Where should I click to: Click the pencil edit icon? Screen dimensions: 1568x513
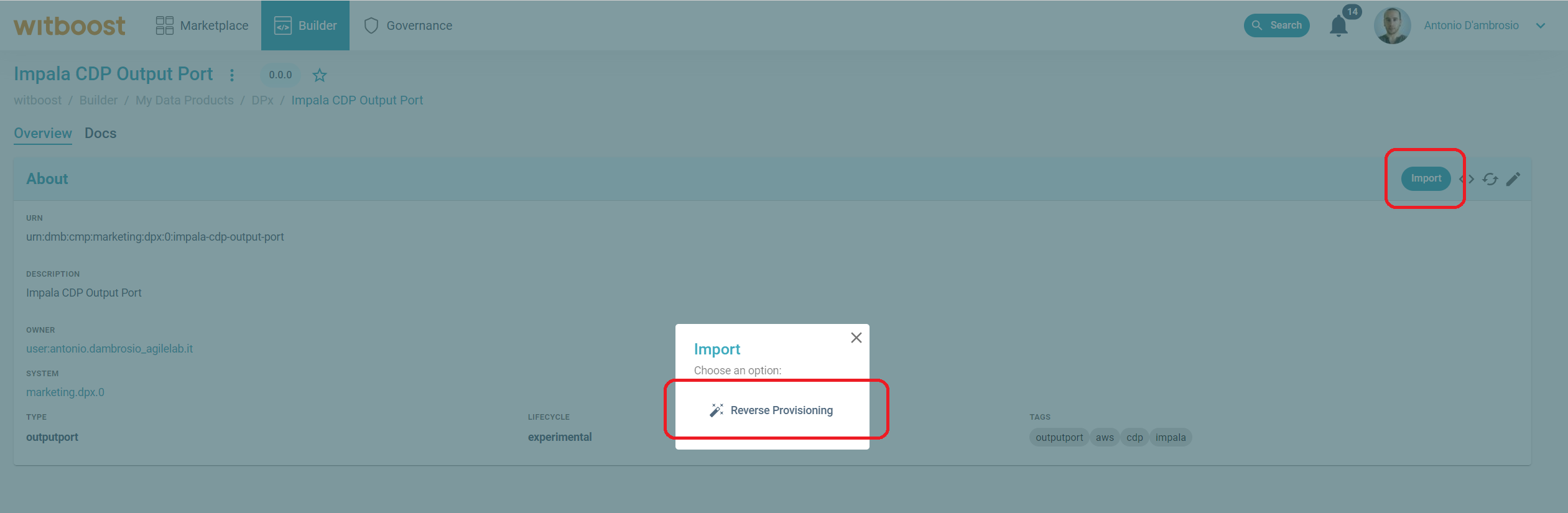1513,179
